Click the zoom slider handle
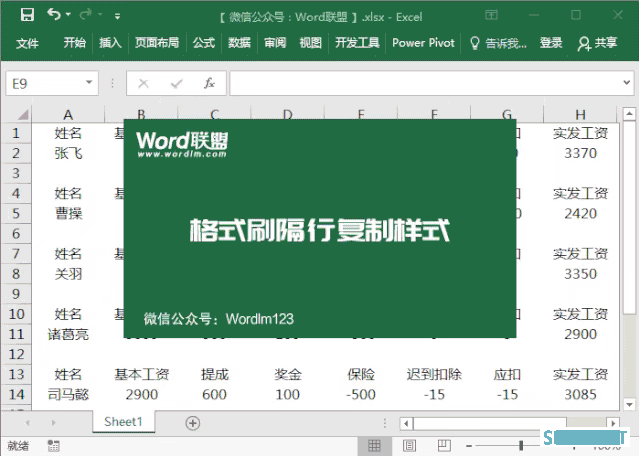639x456 pixels. (x=521, y=445)
